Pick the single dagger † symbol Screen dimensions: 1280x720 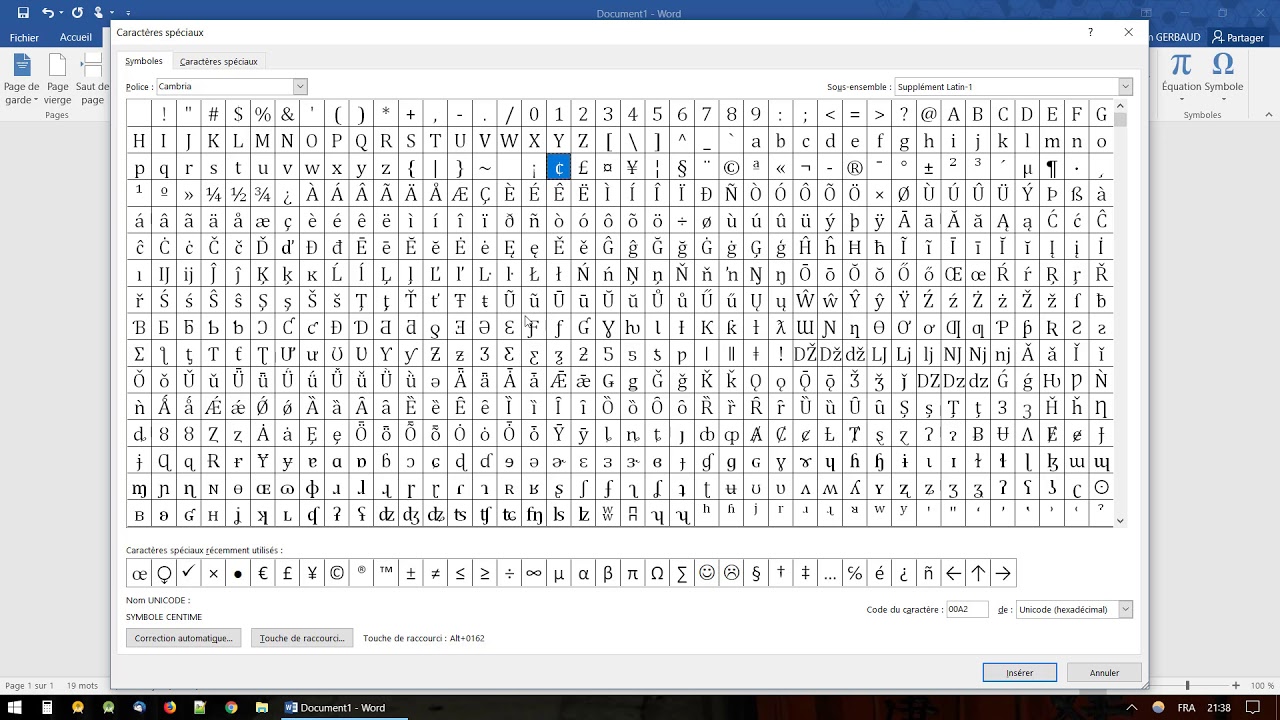point(780,573)
